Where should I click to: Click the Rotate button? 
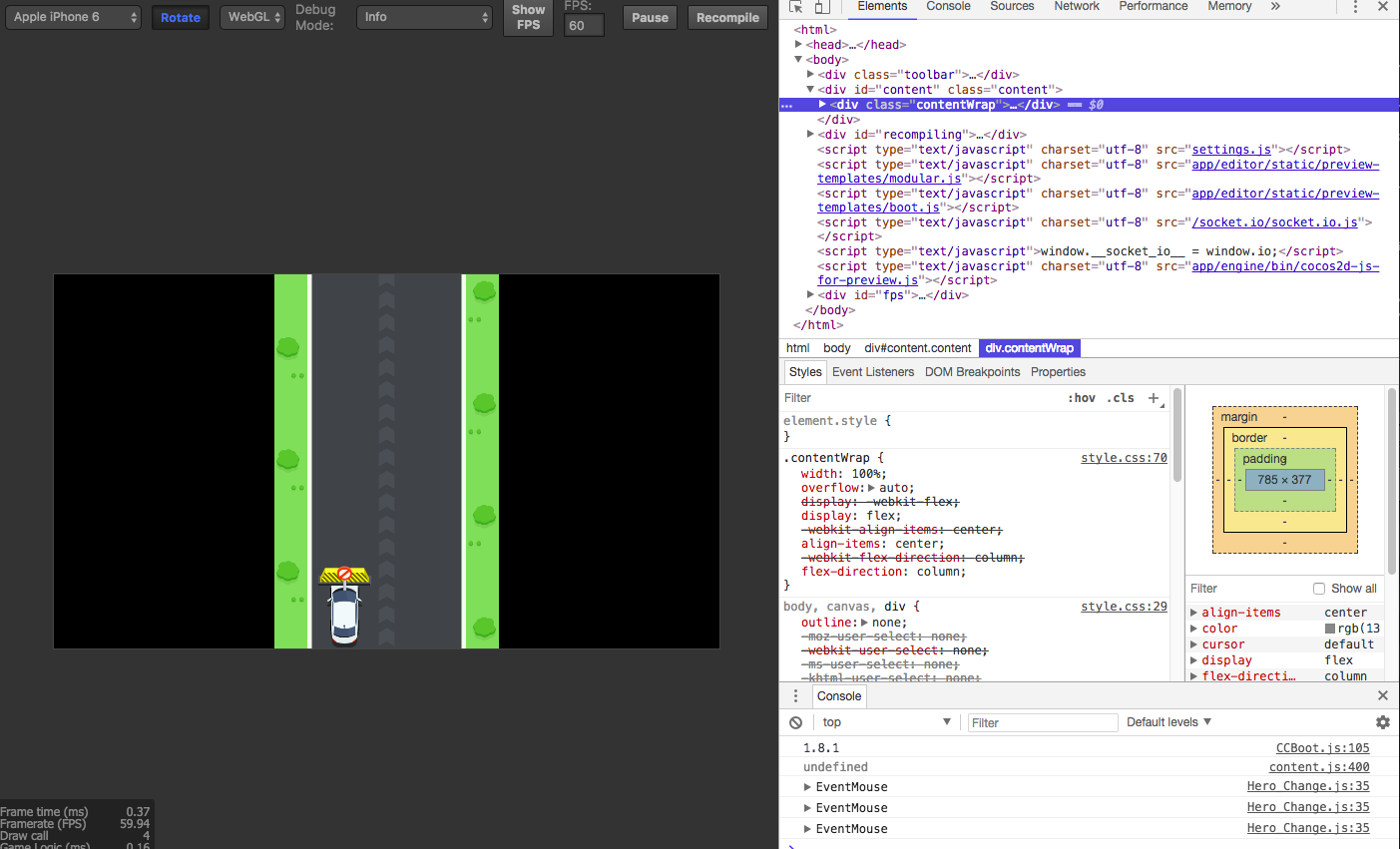181,18
